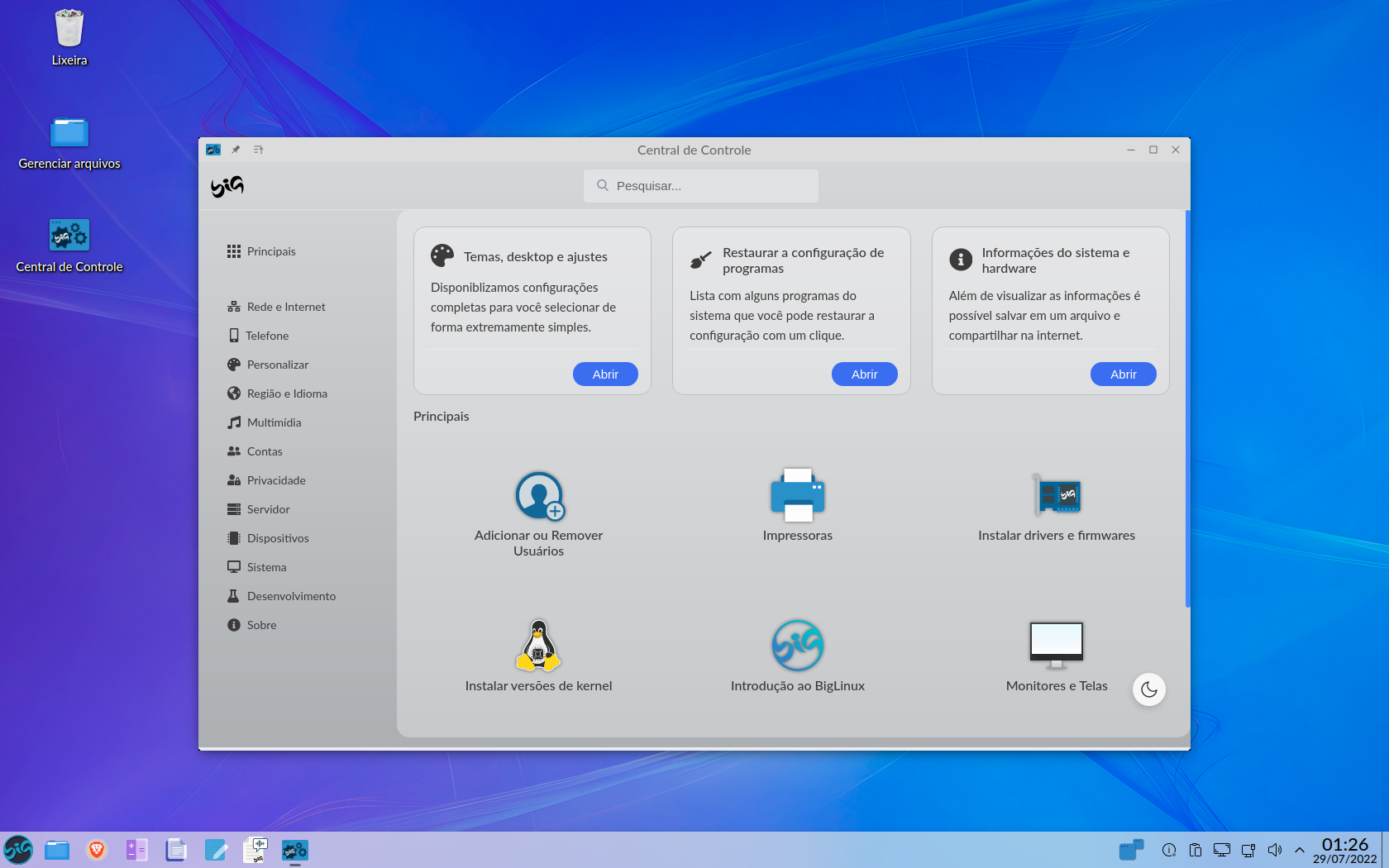
Task: Open the network tray icon
Action: pos(1248,850)
